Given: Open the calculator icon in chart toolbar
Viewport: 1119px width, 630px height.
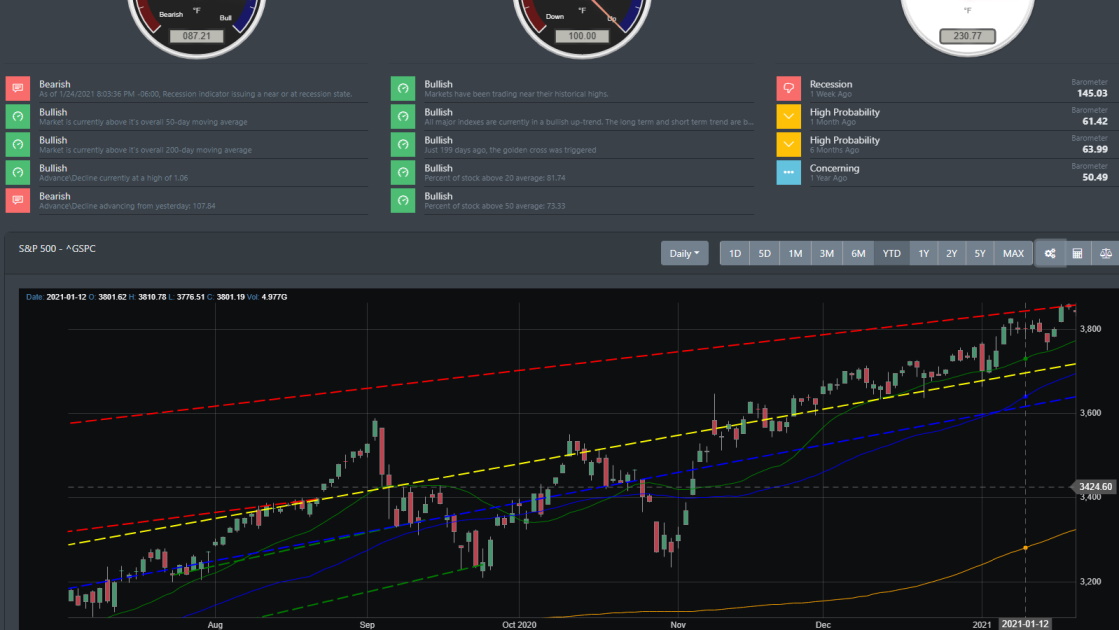Looking at the screenshot, I should [1078, 253].
